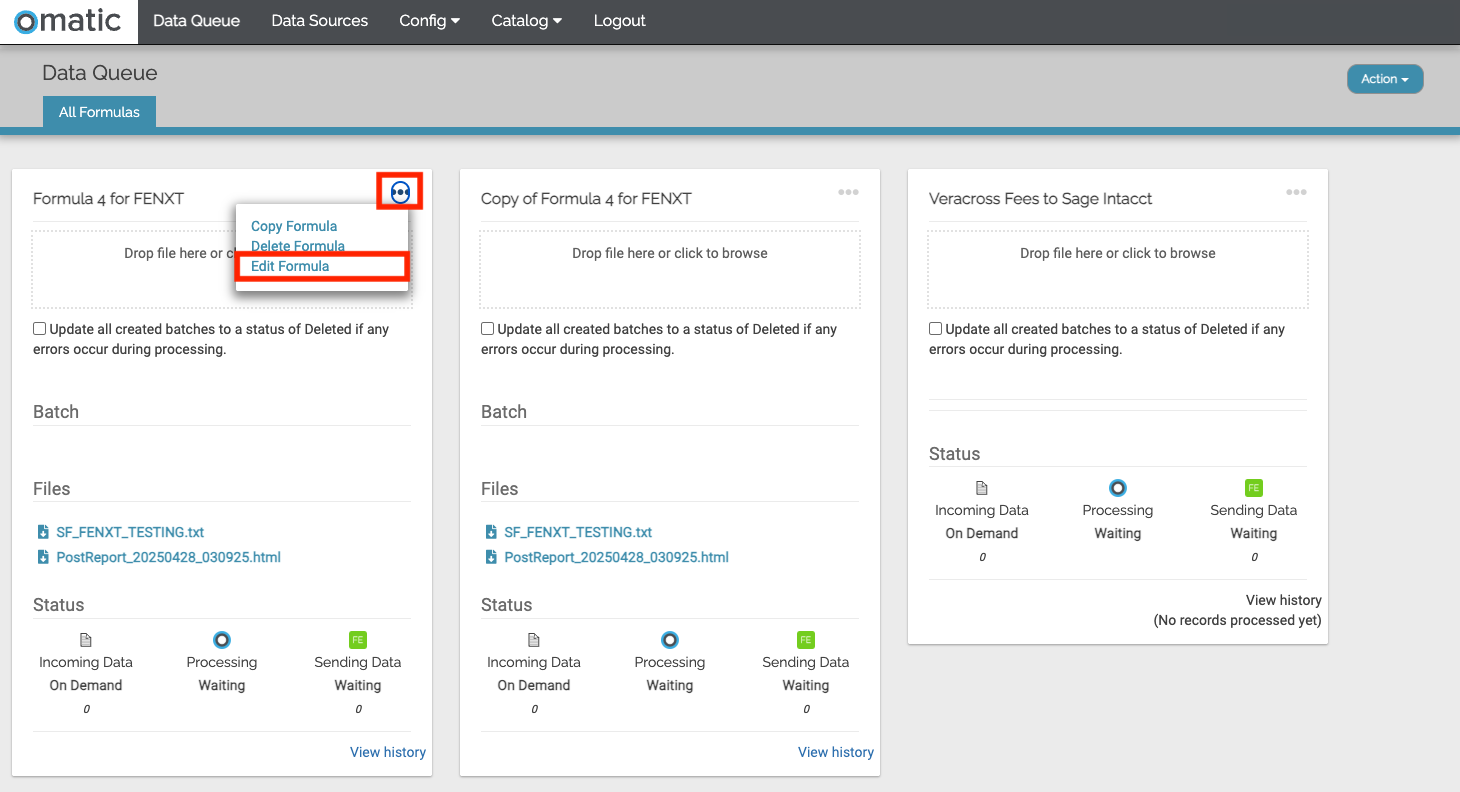Click Batch heading in Formula 4 card
This screenshot has height=792, width=1460.
[56, 412]
